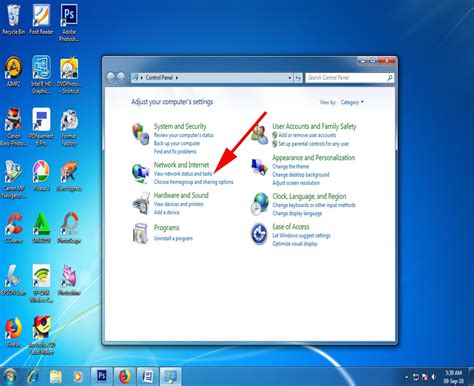This screenshot has width=474, height=386.
Task: Click Set up parental controls for any user
Action: pyautogui.click(x=314, y=144)
